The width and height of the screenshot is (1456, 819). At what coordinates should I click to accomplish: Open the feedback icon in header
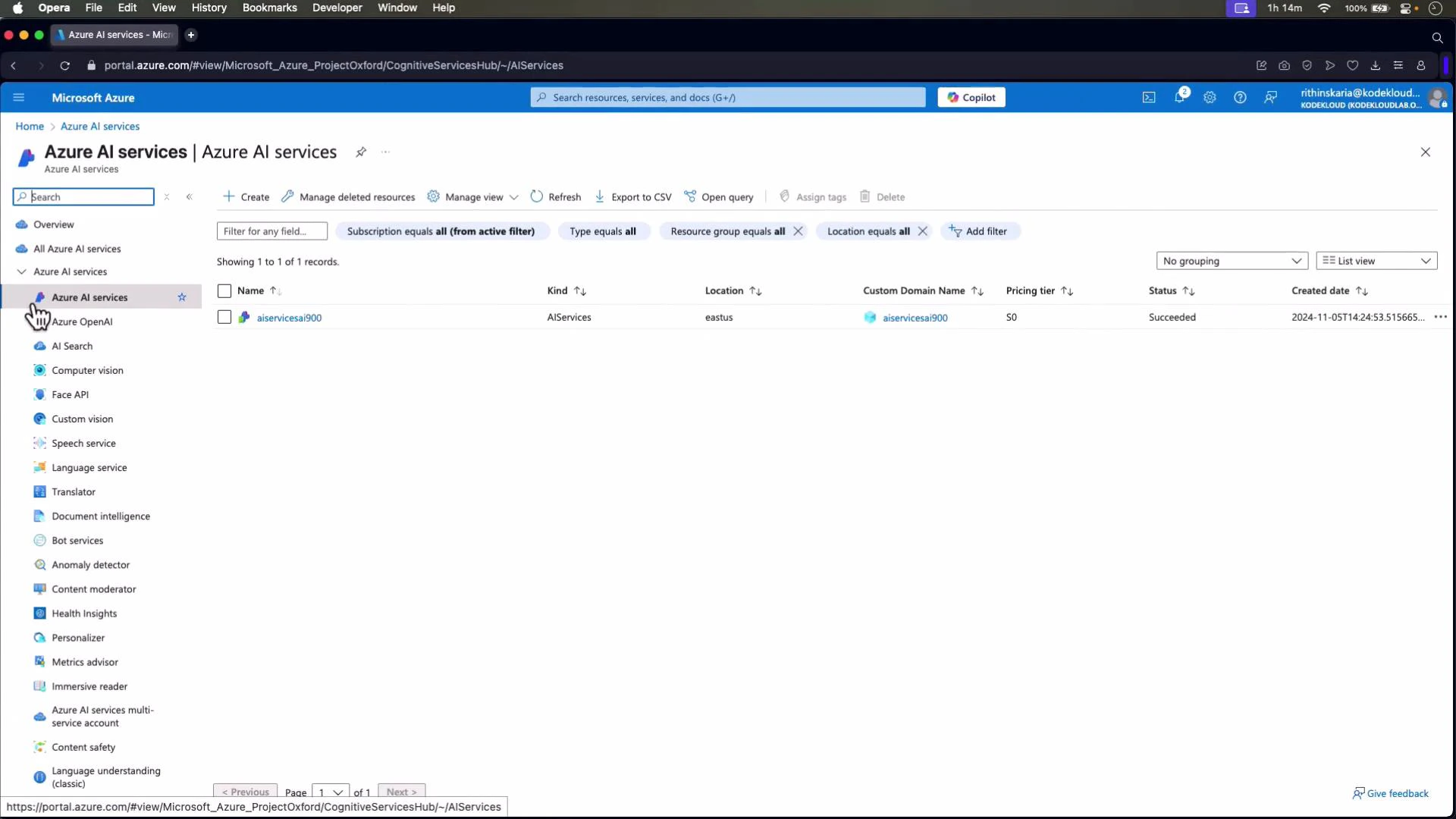(1270, 97)
